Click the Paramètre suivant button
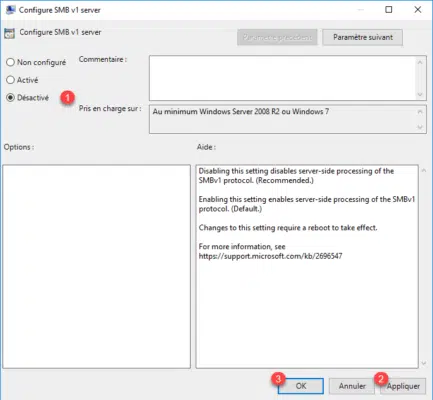 tap(363, 37)
